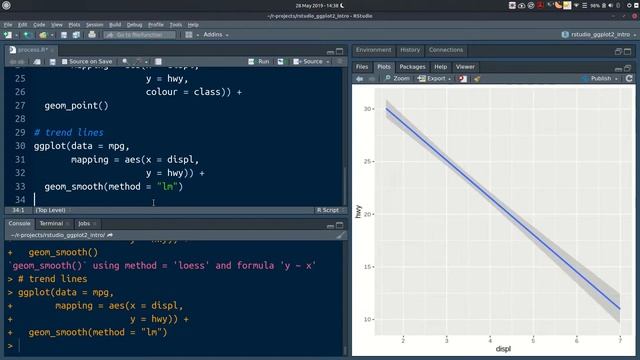Publish the current plot

597,78
